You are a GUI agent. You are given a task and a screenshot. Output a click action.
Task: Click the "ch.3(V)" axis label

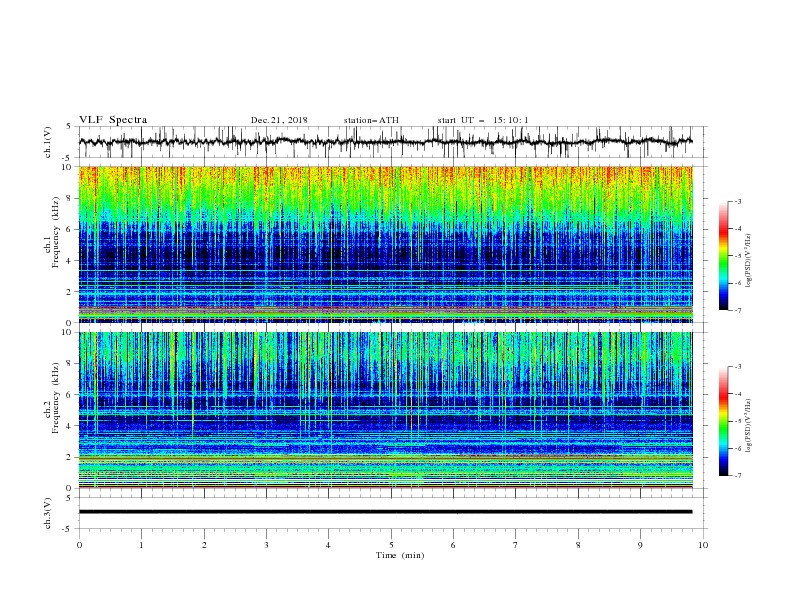(48, 513)
